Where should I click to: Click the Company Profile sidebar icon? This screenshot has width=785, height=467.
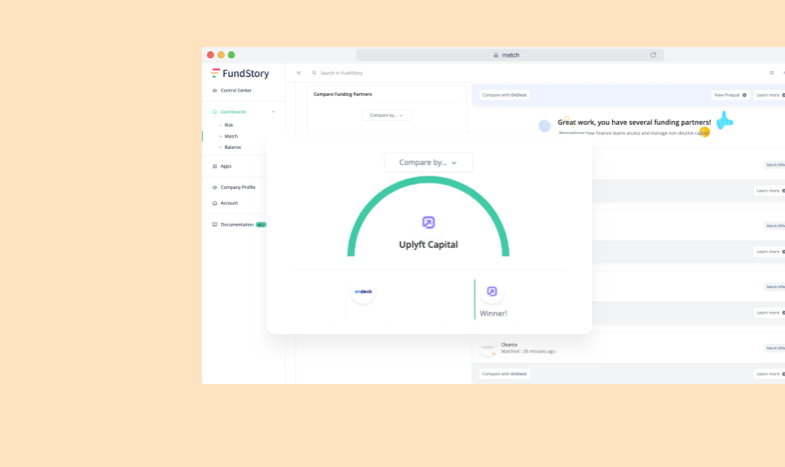point(215,187)
